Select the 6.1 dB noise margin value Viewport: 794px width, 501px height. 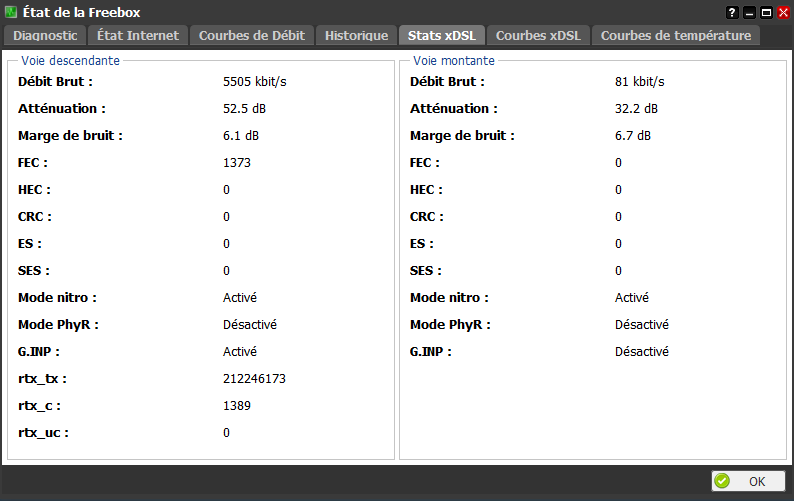(x=241, y=136)
